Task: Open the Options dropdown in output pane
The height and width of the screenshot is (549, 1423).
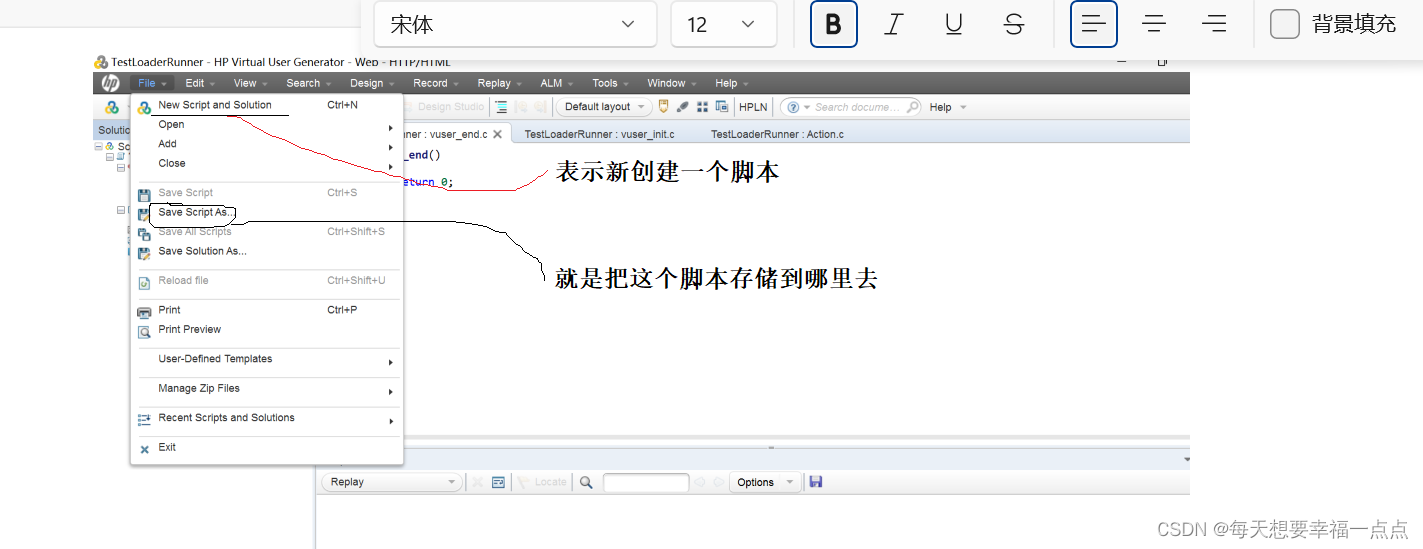Action: pos(765,482)
